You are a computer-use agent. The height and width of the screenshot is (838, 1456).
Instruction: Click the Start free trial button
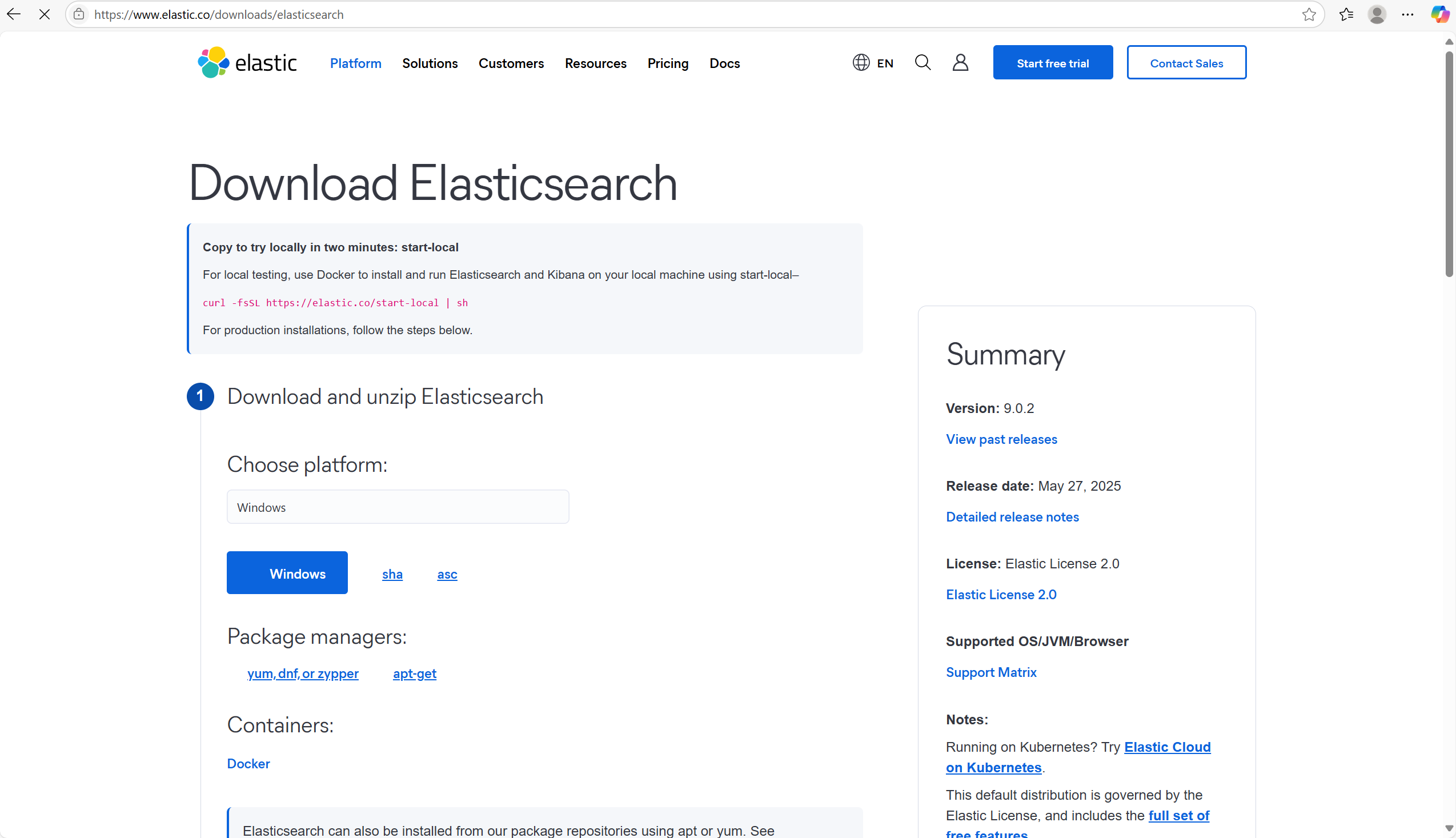click(x=1052, y=63)
